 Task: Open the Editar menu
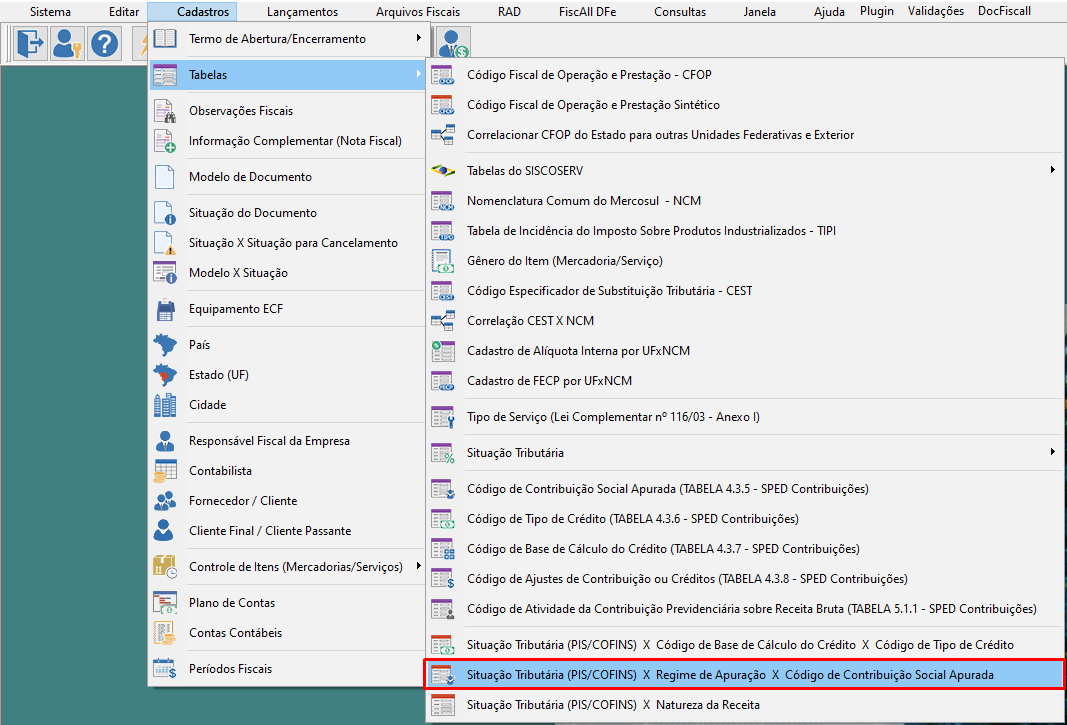(124, 12)
